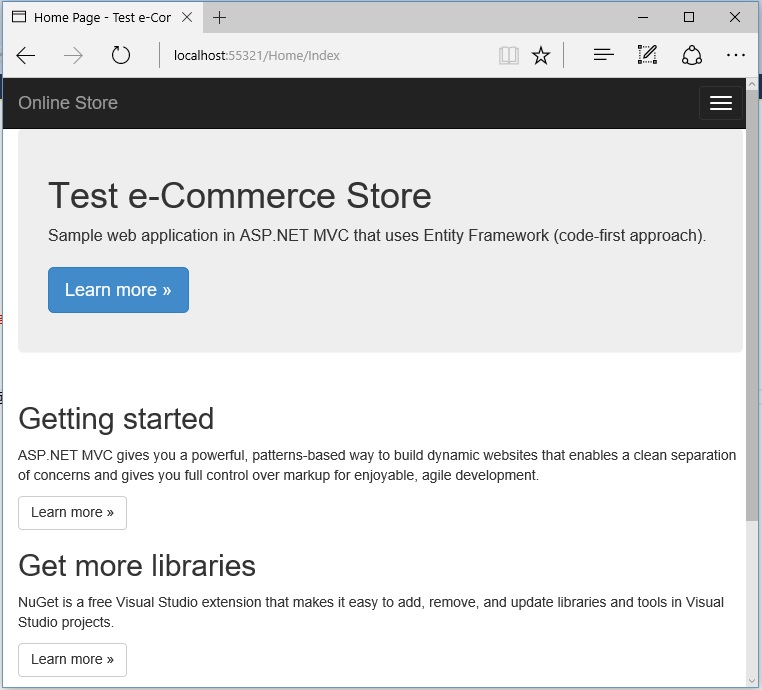Click the scrollbar down arrow

752,681
